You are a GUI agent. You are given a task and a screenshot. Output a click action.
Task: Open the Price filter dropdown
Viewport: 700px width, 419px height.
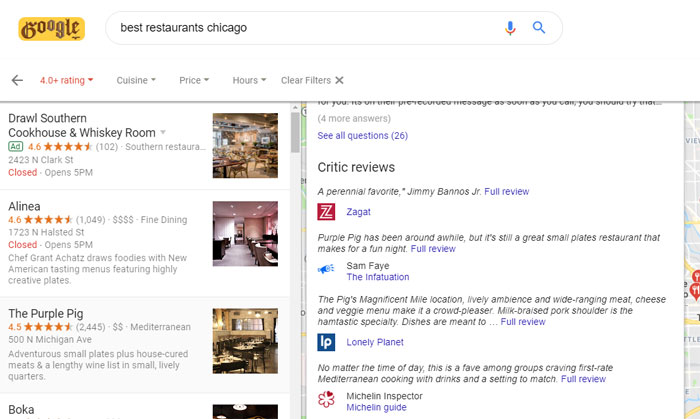(194, 80)
